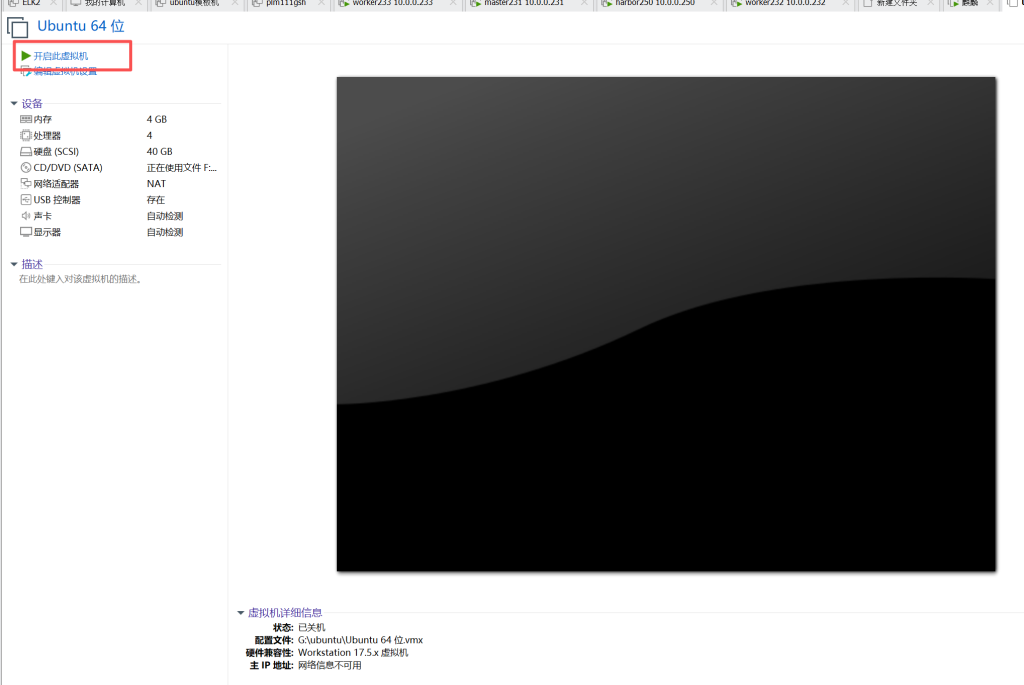Image resolution: width=1024 pixels, height=685 pixels.
Task: Click 开启此虚拟机 link to start VM
Action: 61,56
